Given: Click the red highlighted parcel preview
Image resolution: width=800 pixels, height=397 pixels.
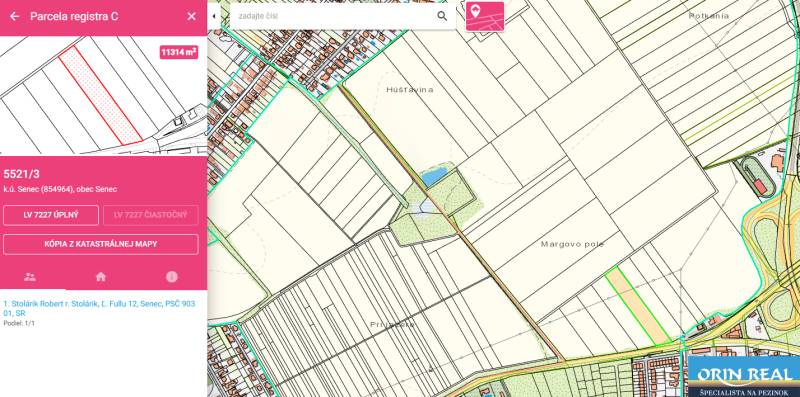Looking at the screenshot, I should (100, 94).
